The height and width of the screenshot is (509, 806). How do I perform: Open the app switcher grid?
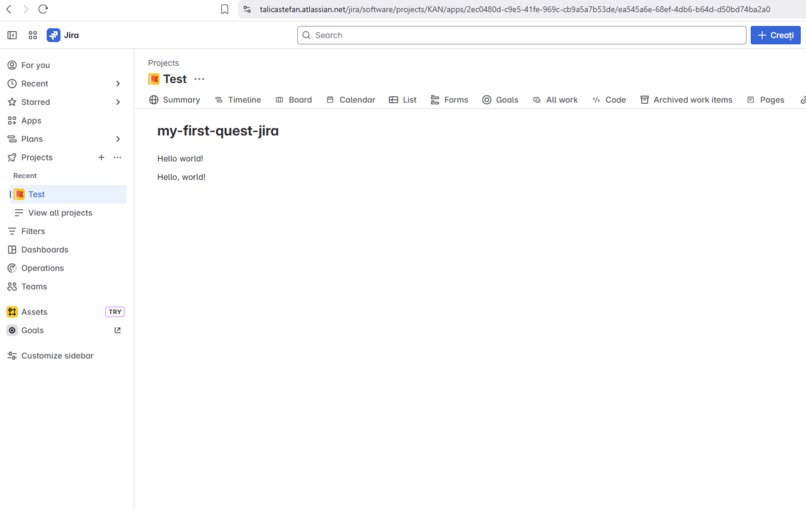click(x=33, y=35)
